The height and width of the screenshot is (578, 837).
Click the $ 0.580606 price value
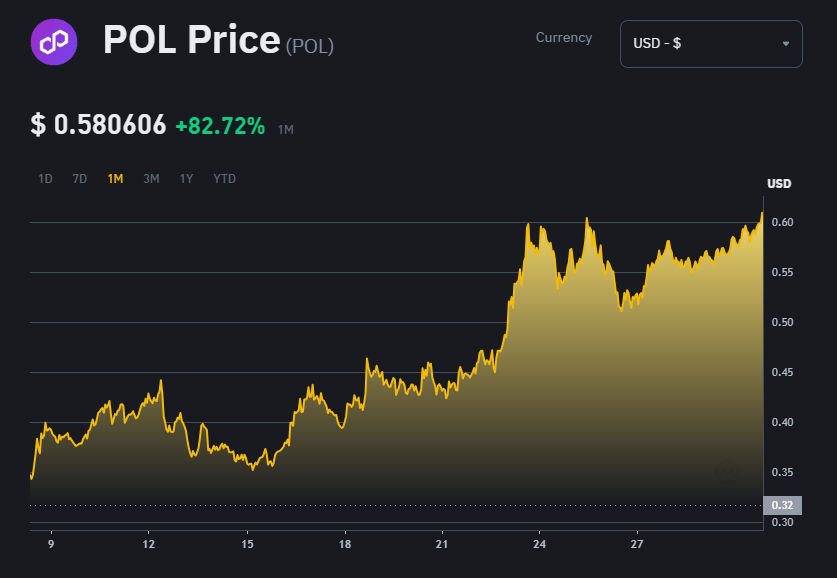click(98, 125)
